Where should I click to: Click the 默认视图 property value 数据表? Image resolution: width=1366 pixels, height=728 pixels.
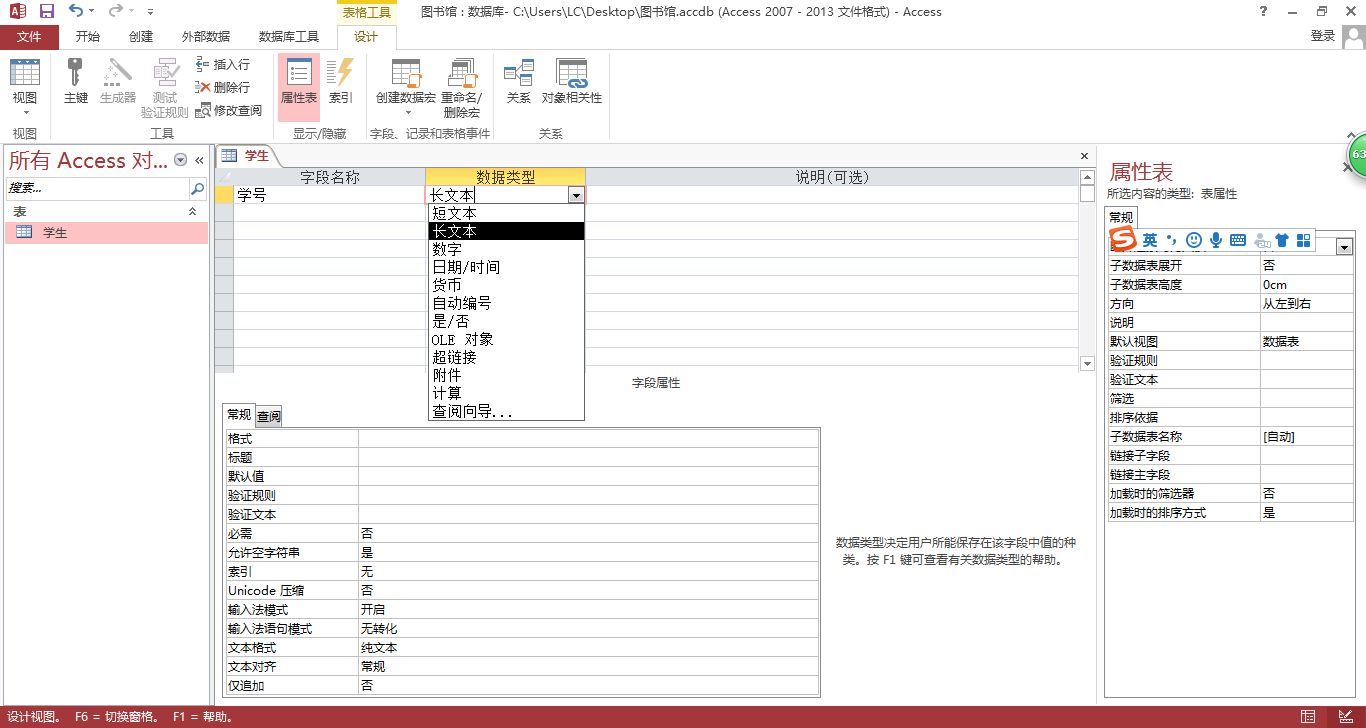(1306, 342)
